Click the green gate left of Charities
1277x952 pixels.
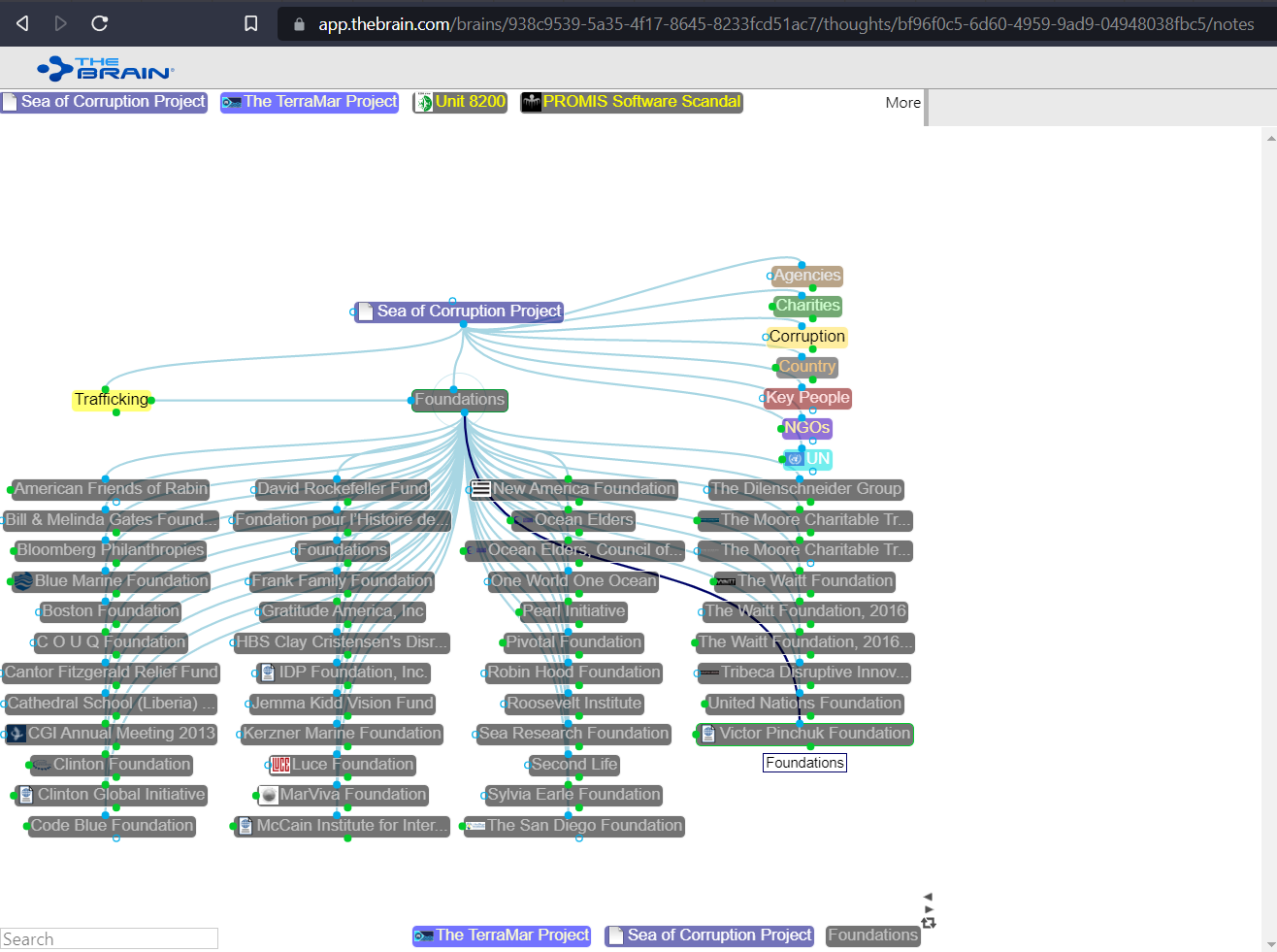(772, 306)
